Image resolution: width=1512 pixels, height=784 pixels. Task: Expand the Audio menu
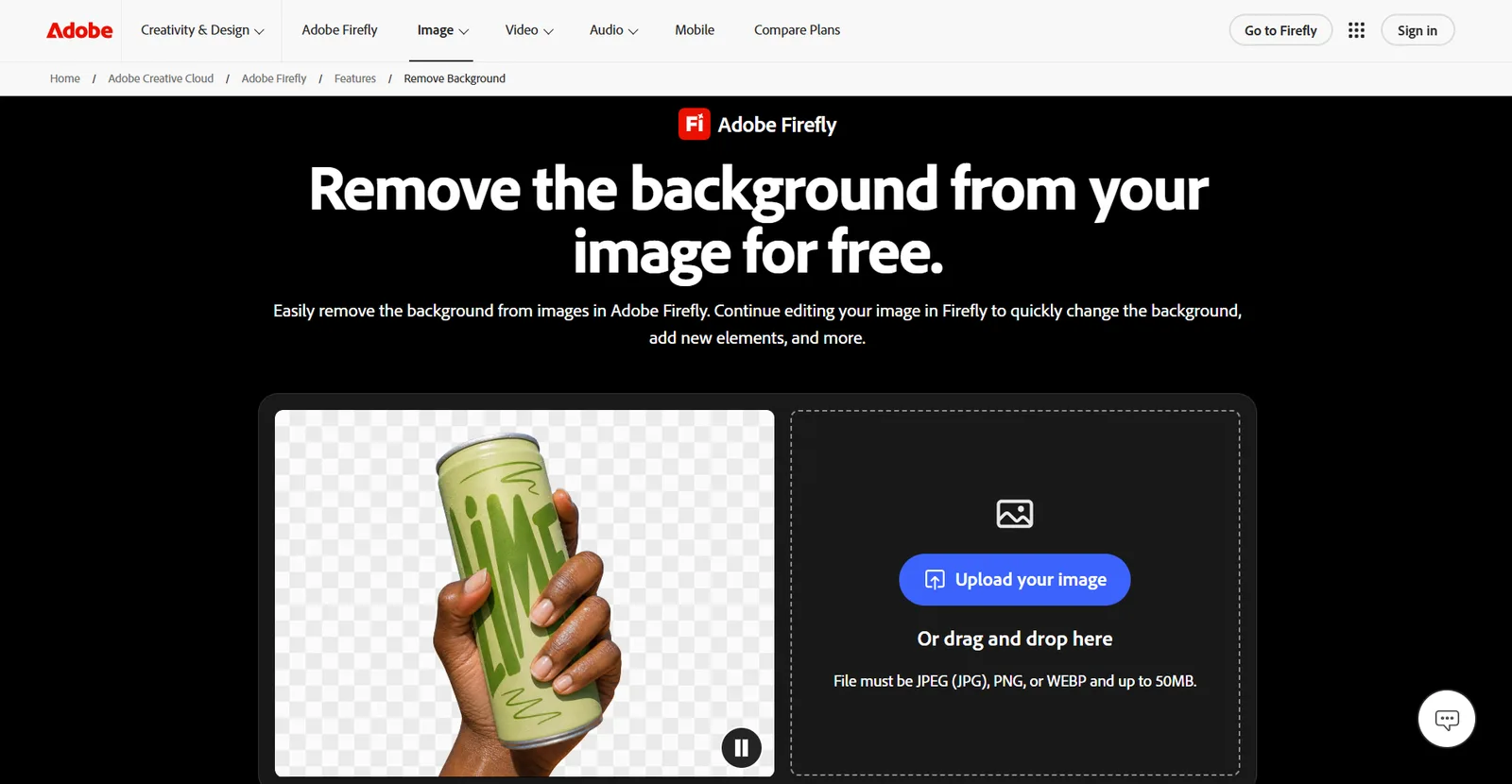coord(613,30)
